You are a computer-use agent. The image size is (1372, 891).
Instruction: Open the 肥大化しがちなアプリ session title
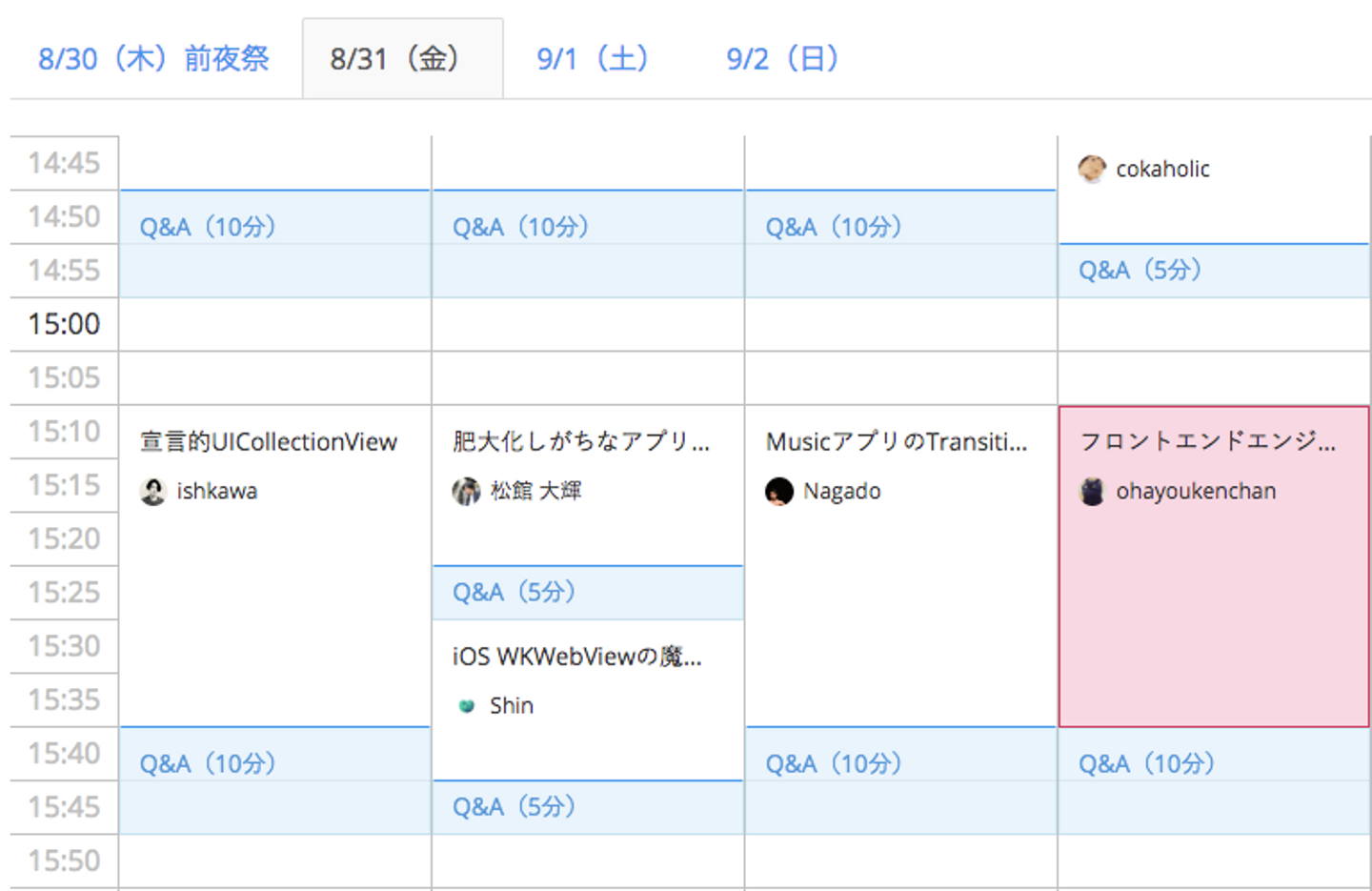(581, 442)
